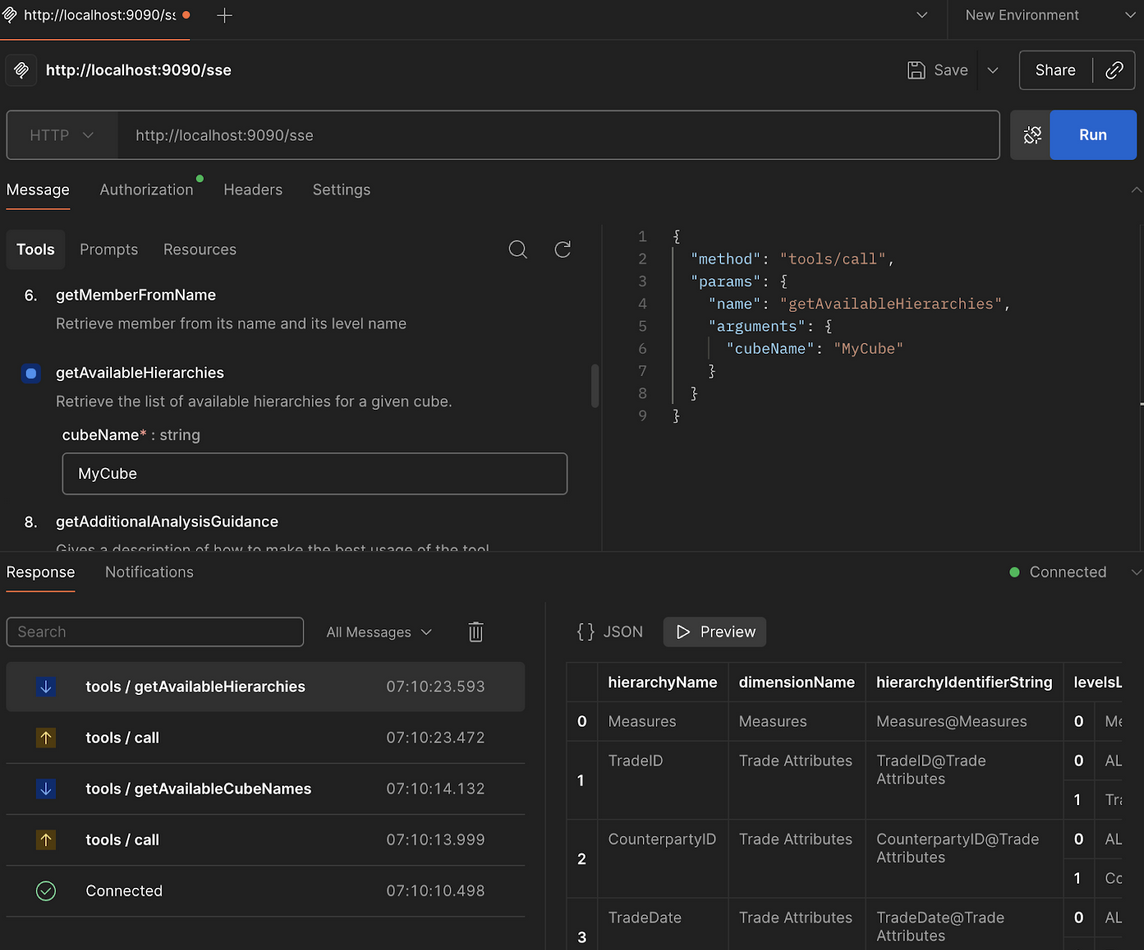Click the hierarchyName column header
The height and width of the screenshot is (950, 1144).
662,682
